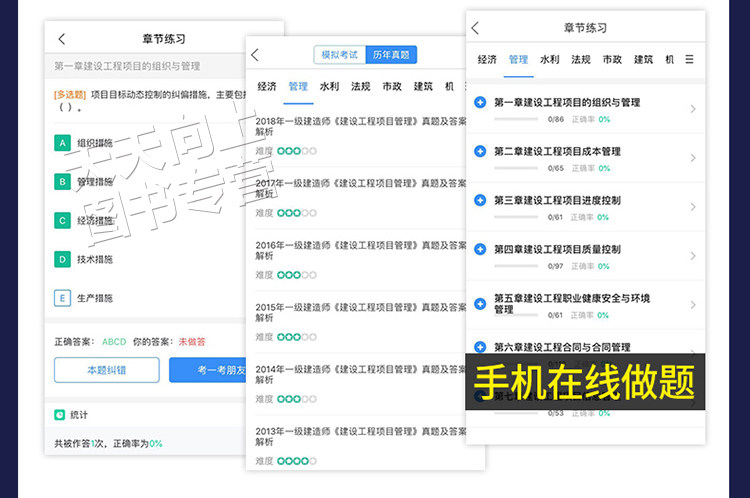Open 第五章 chapter via its right chevron
This screenshot has width=750, height=498.
tap(693, 305)
